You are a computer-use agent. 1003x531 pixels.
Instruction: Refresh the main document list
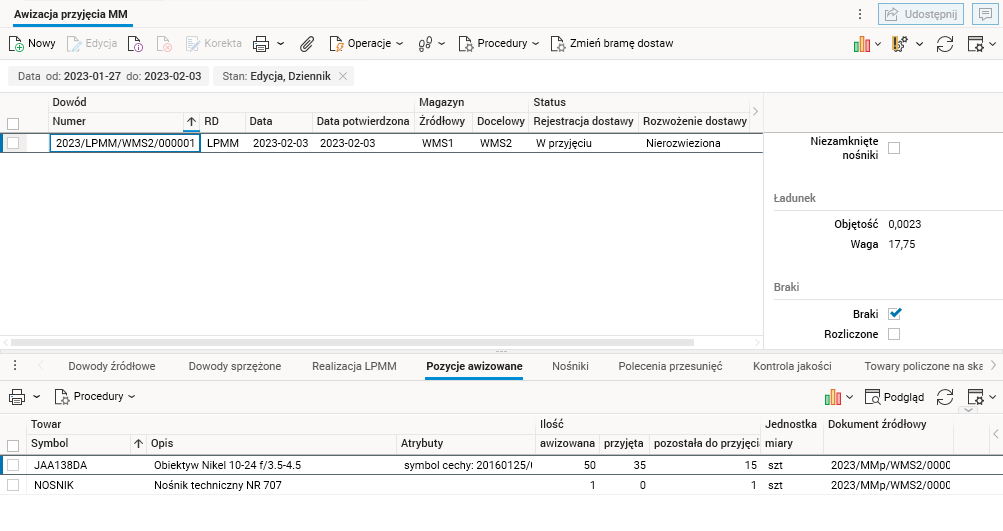pyautogui.click(x=946, y=44)
